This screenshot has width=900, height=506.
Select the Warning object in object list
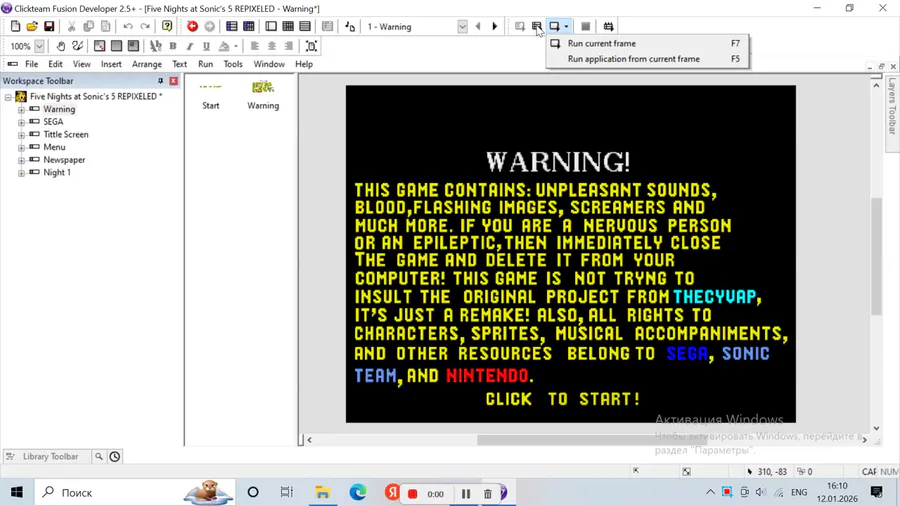(263, 96)
